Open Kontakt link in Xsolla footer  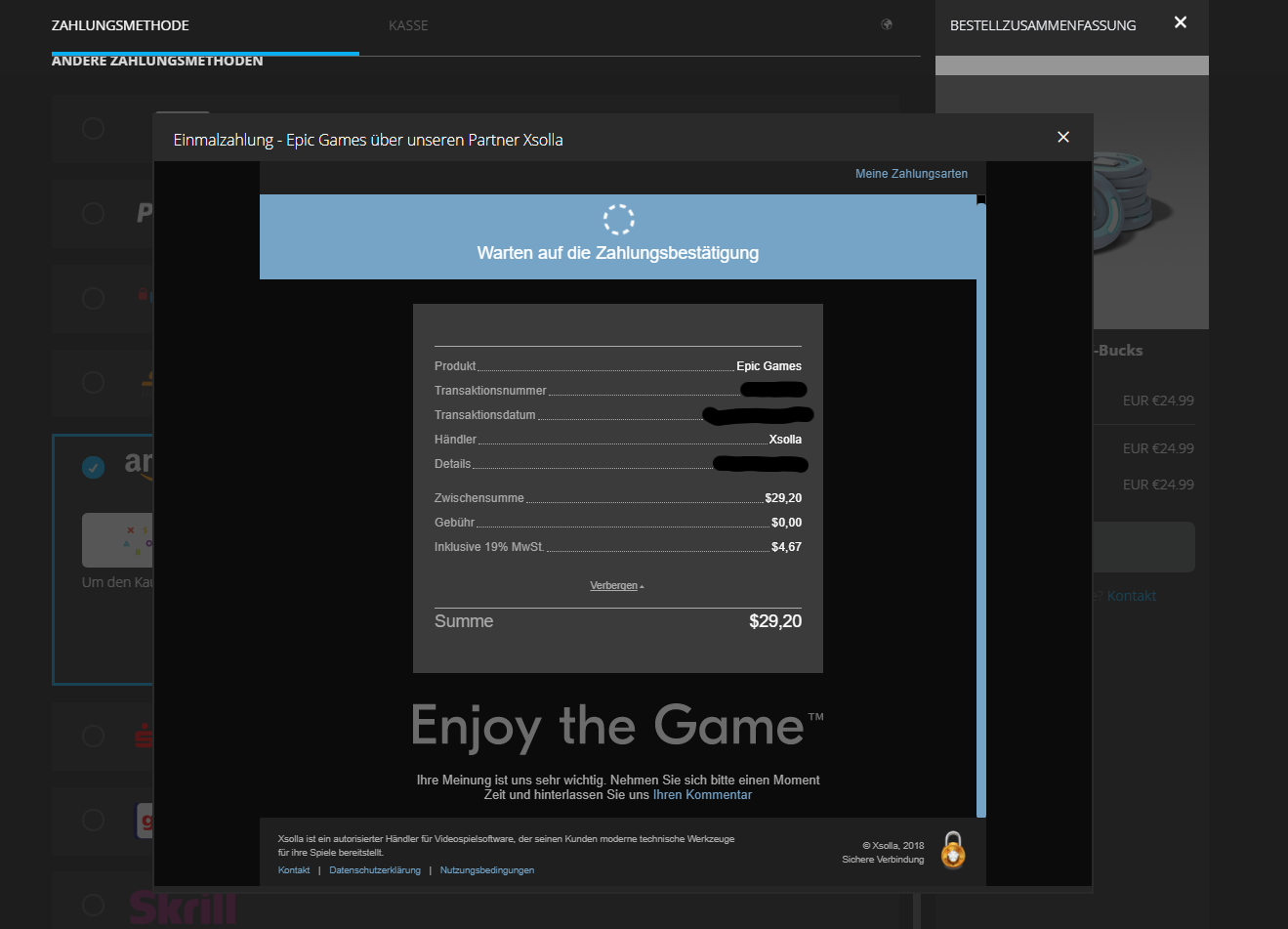[294, 869]
